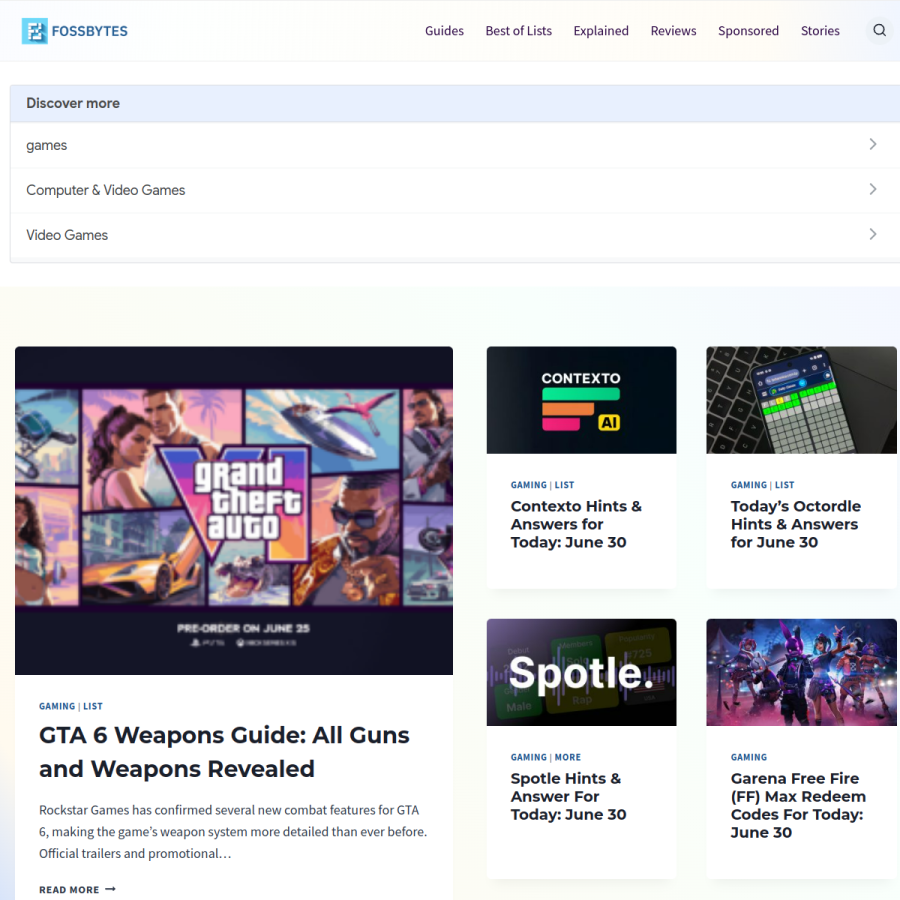
Task: Open the Garena Free Fire artwork thumbnail
Action: pyautogui.click(x=801, y=672)
